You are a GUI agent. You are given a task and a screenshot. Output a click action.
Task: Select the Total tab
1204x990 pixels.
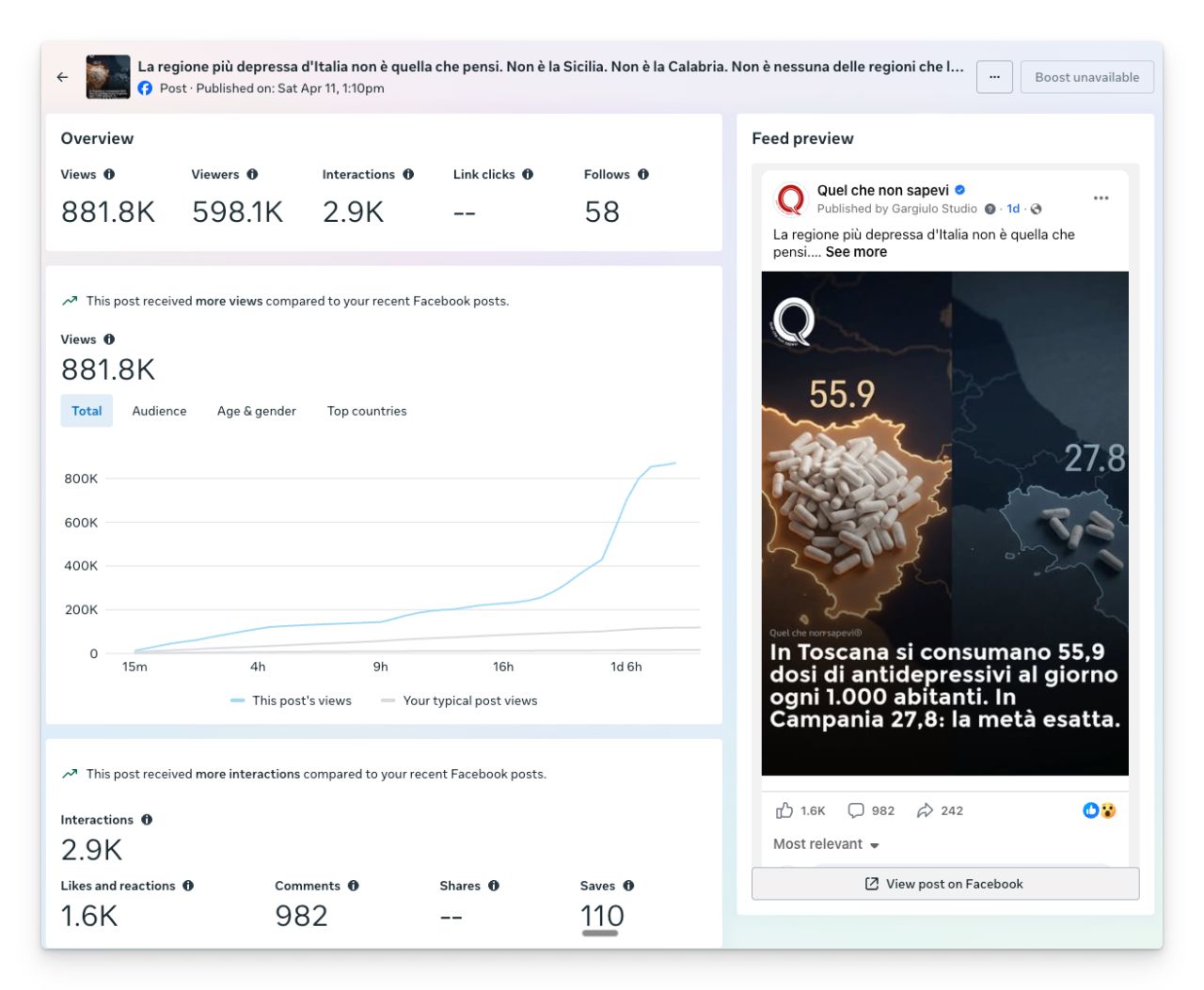87,411
